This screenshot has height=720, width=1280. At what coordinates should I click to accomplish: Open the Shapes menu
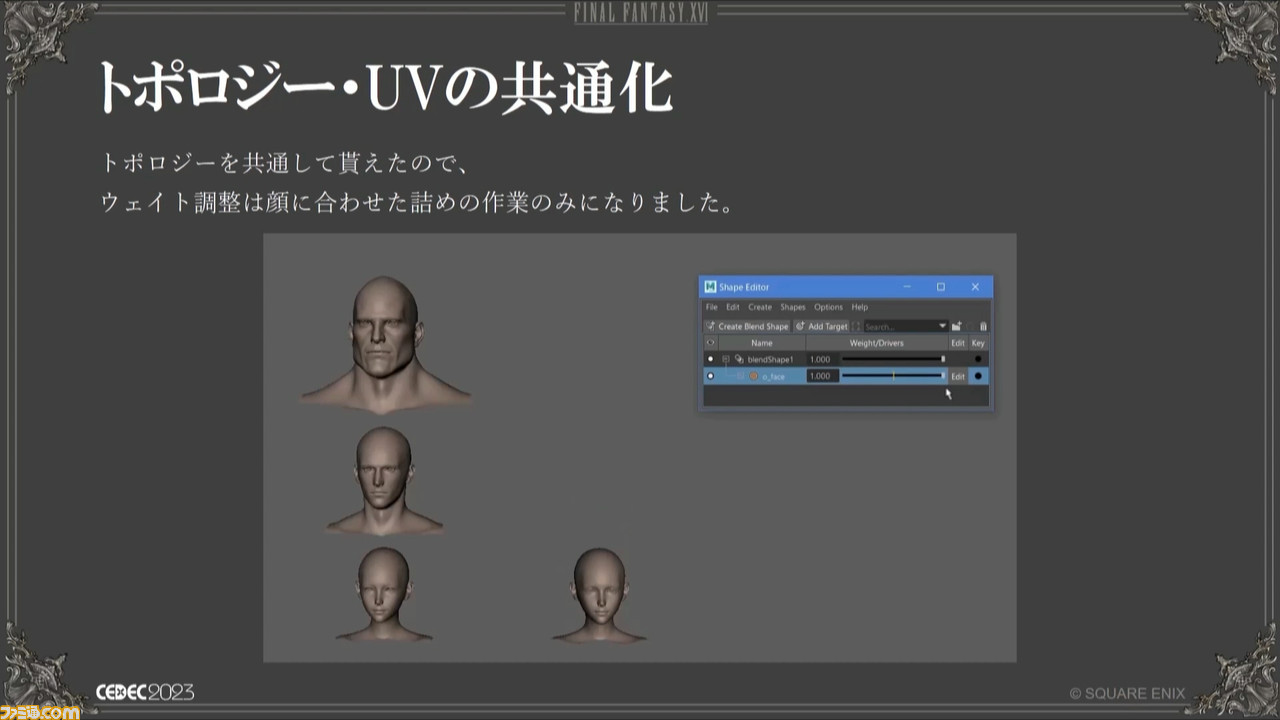[793, 307]
